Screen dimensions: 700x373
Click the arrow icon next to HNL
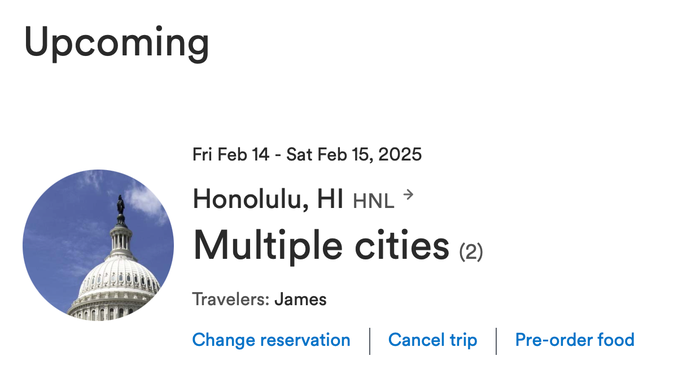tap(408, 195)
